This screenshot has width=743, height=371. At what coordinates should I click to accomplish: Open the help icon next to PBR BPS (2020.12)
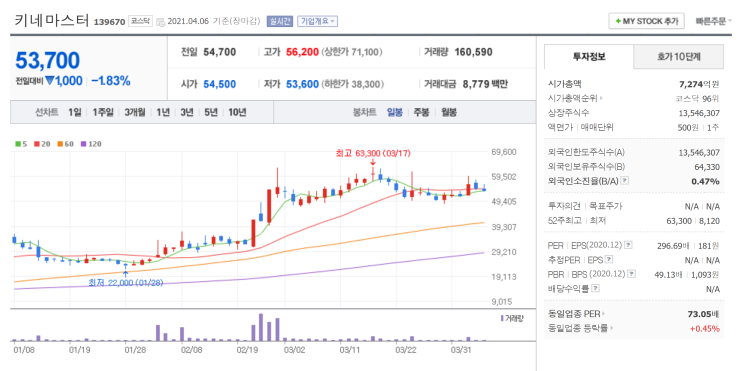click(x=631, y=274)
